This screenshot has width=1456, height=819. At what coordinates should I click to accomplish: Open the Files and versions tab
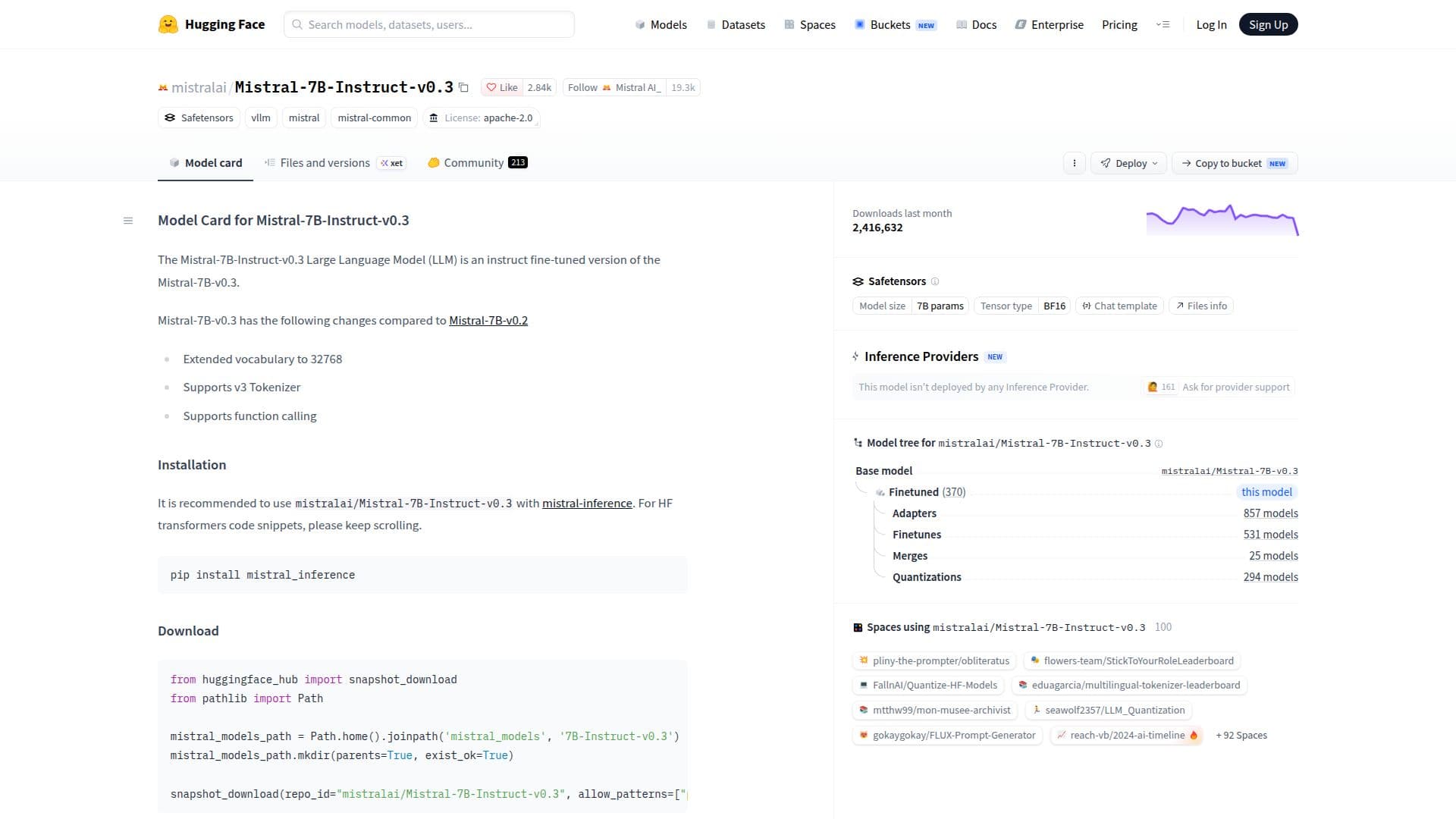click(335, 163)
